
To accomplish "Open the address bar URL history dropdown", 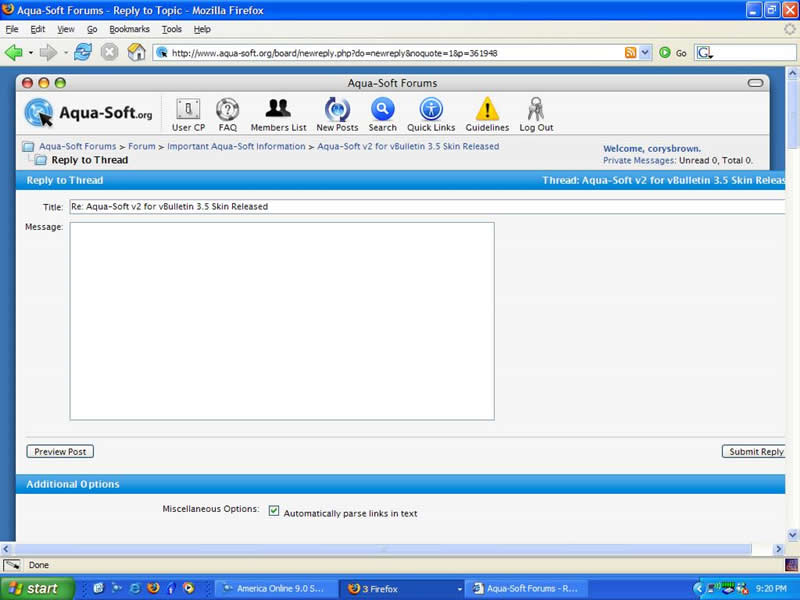I will 645,53.
